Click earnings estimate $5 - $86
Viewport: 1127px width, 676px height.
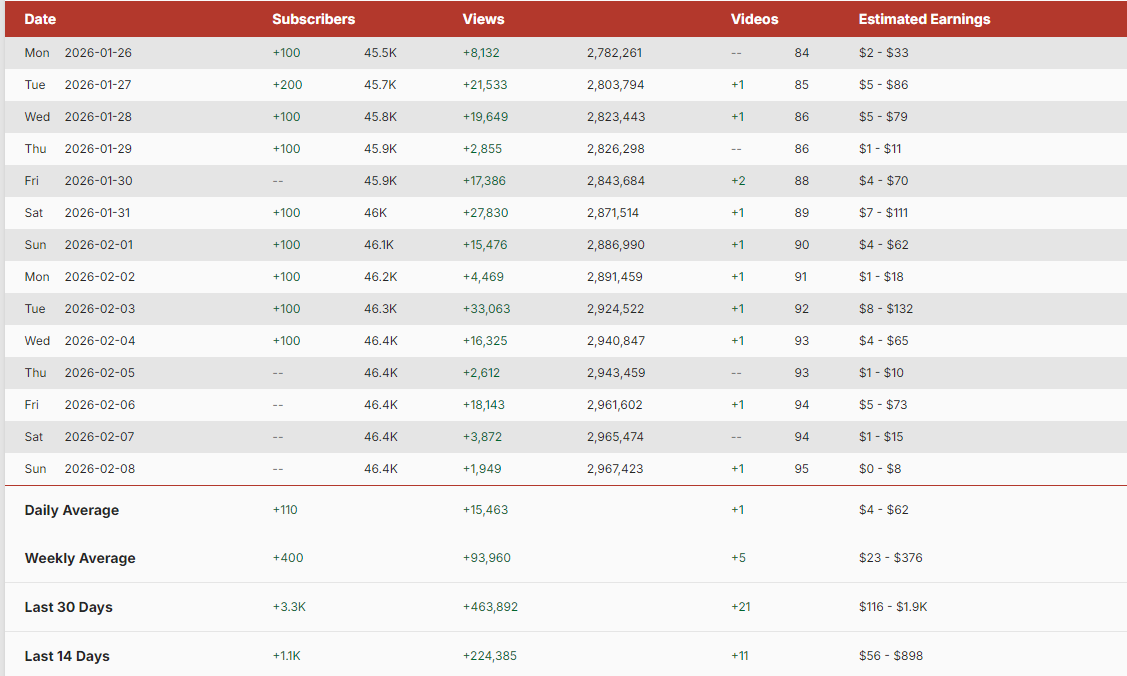click(883, 85)
